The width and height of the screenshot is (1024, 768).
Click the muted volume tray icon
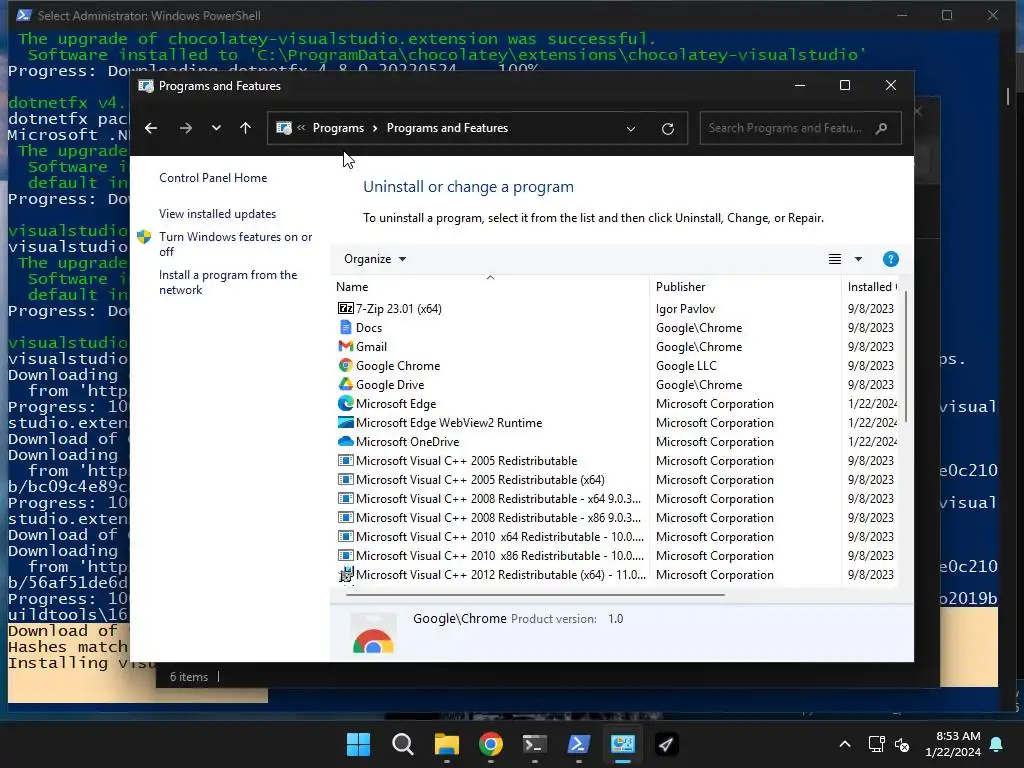click(x=902, y=744)
